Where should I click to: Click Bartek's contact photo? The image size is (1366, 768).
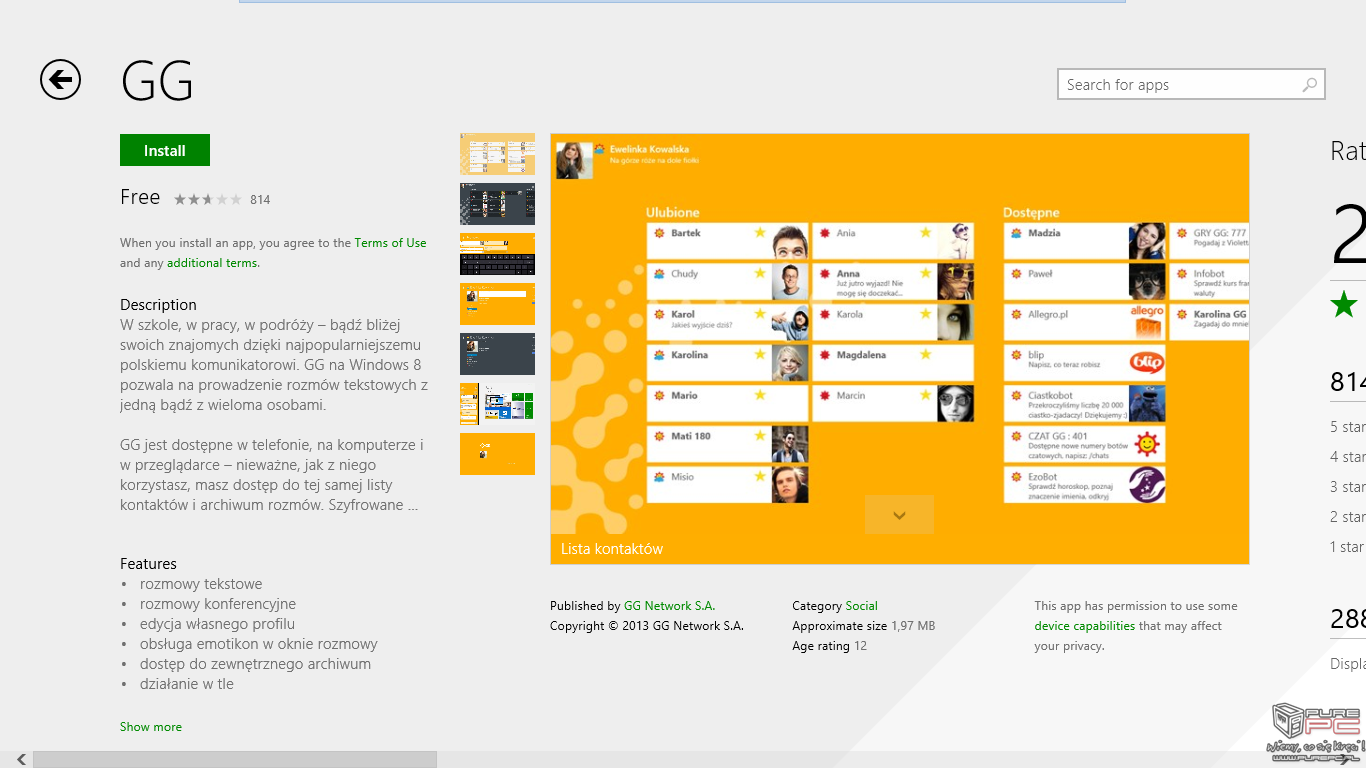coord(790,241)
